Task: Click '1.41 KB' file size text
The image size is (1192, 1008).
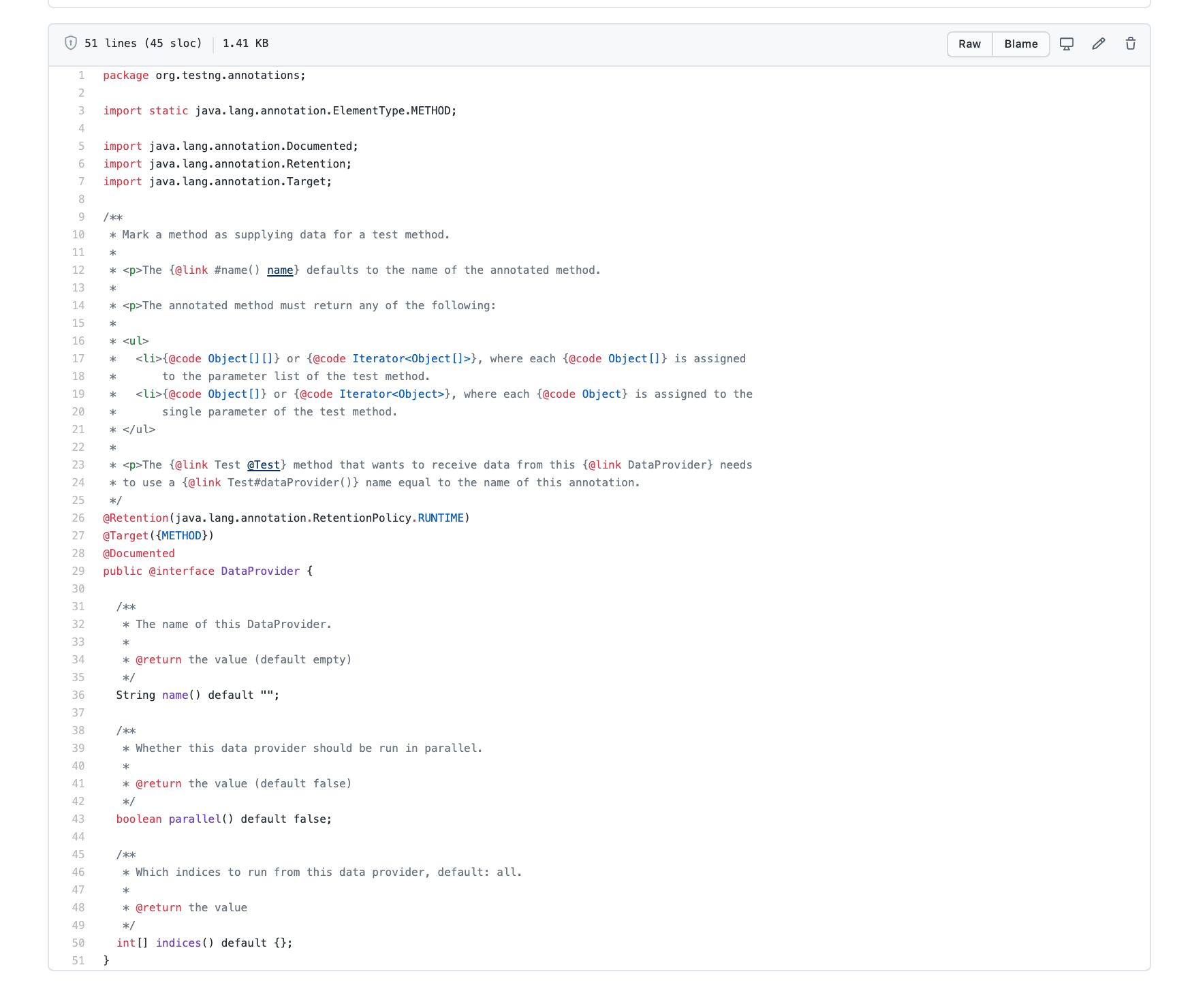Action: [245, 43]
